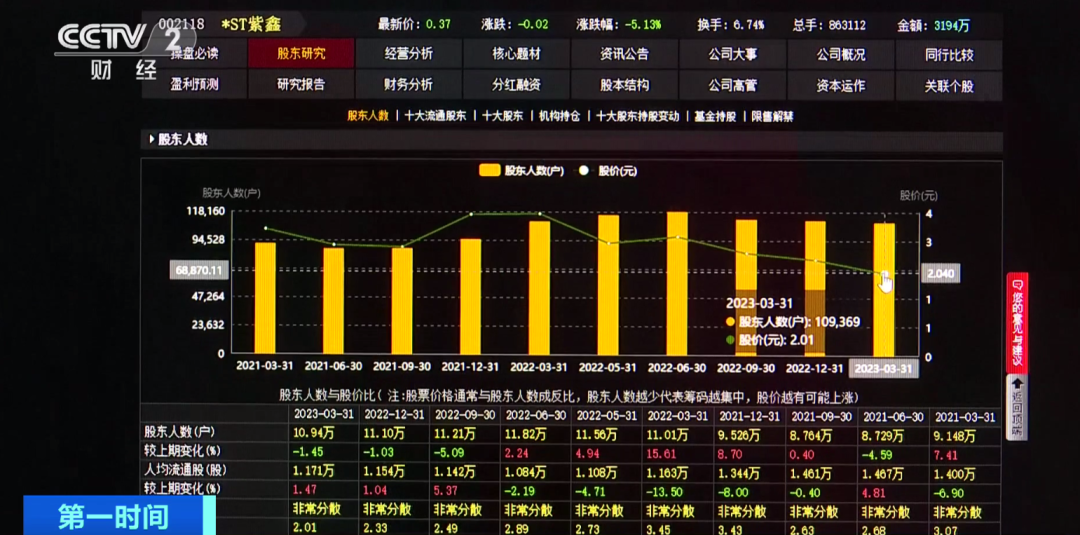Screen dimensions: 1080x535
Task: Open 分红融资 tab
Action: [517, 85]
